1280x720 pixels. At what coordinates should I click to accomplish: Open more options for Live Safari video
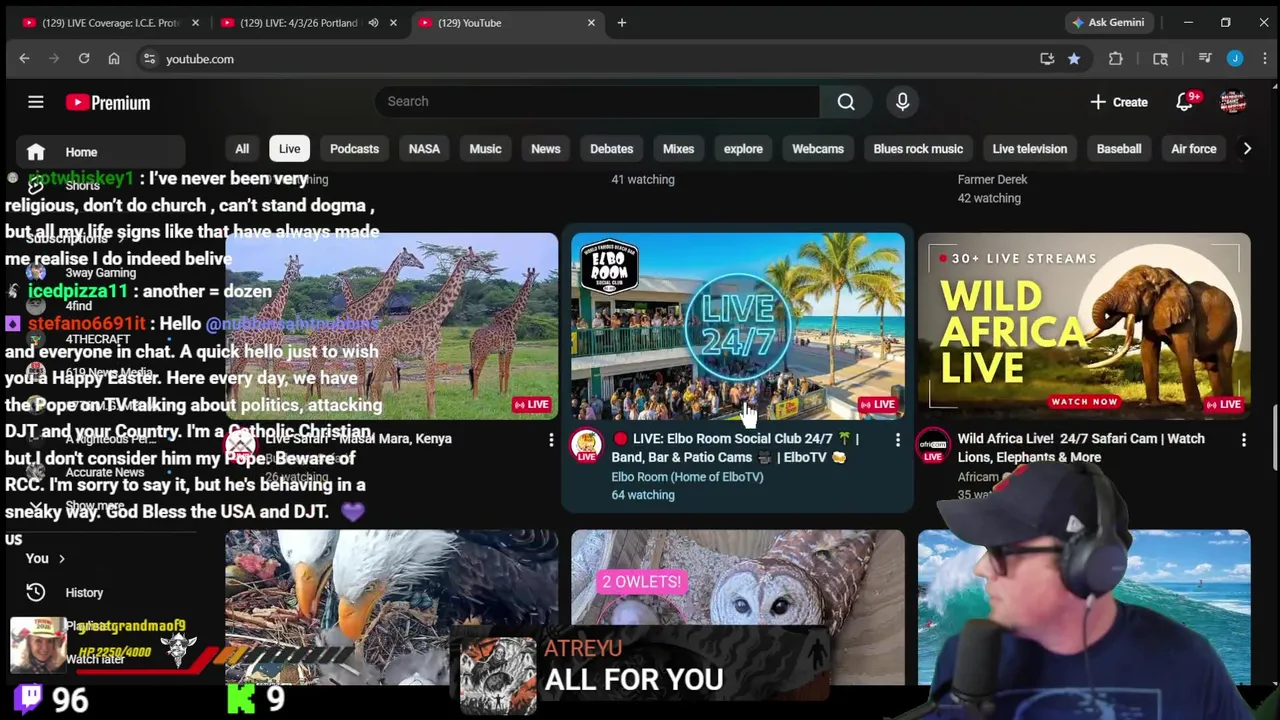551,439
